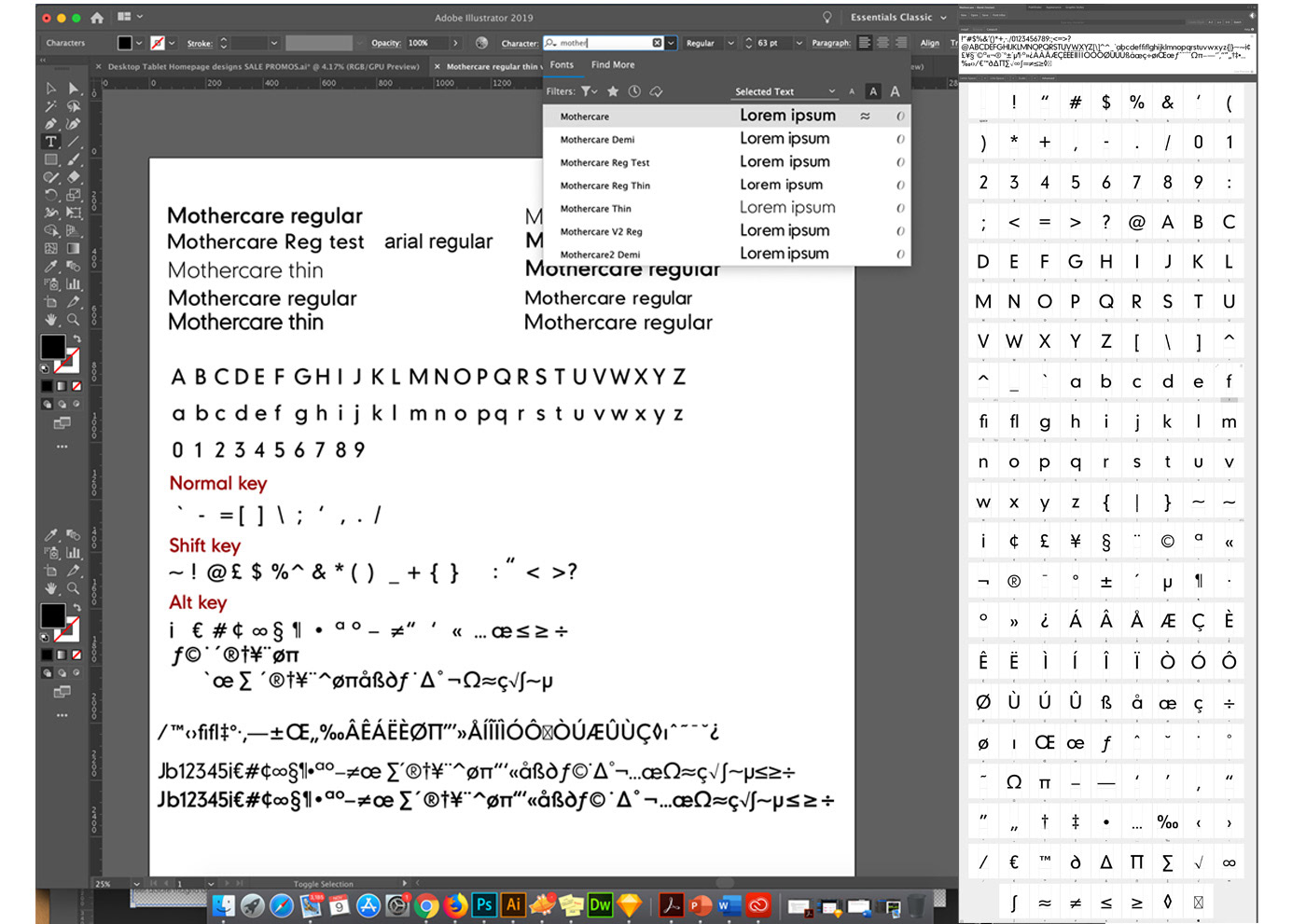Select the Magic Wand tool

click(51, 106)
